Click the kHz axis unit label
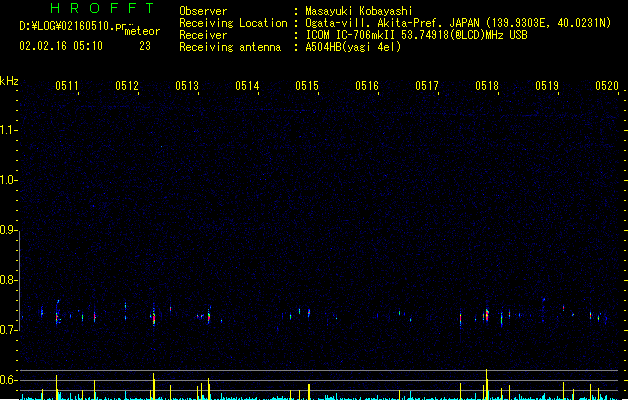The width and height of the screenshot is (629, 400). [9, 81]
